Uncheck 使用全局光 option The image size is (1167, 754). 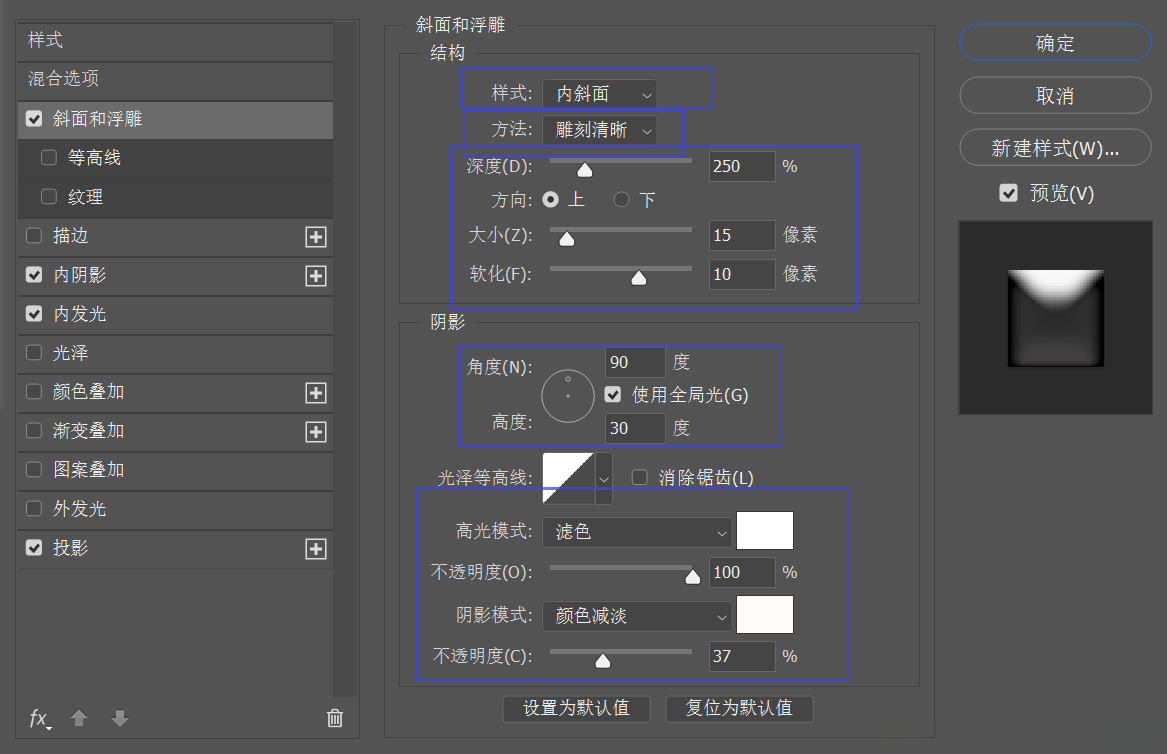click(x=614, y=394)
